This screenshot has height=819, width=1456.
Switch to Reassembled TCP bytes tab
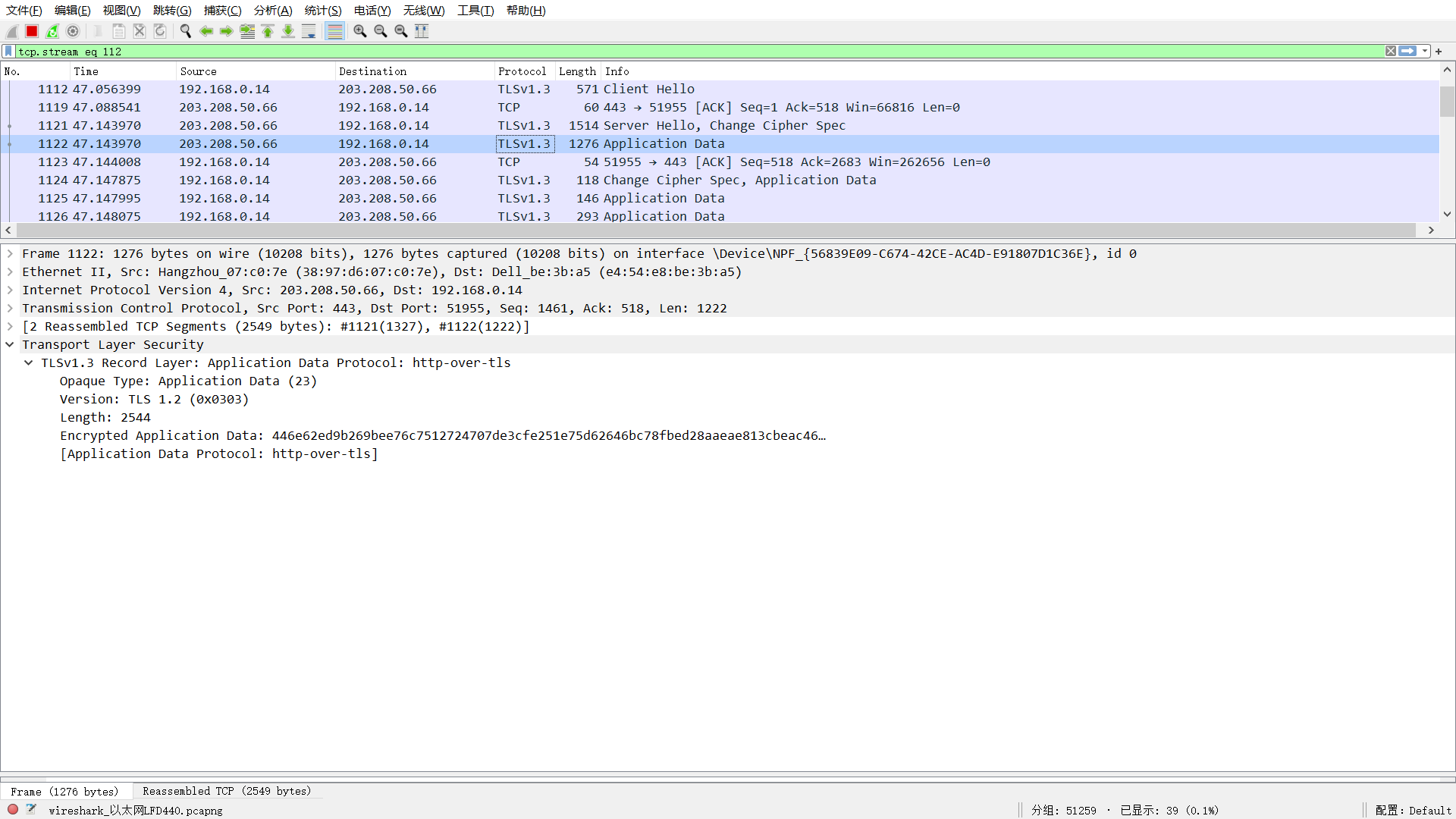(x=227, y=791)
